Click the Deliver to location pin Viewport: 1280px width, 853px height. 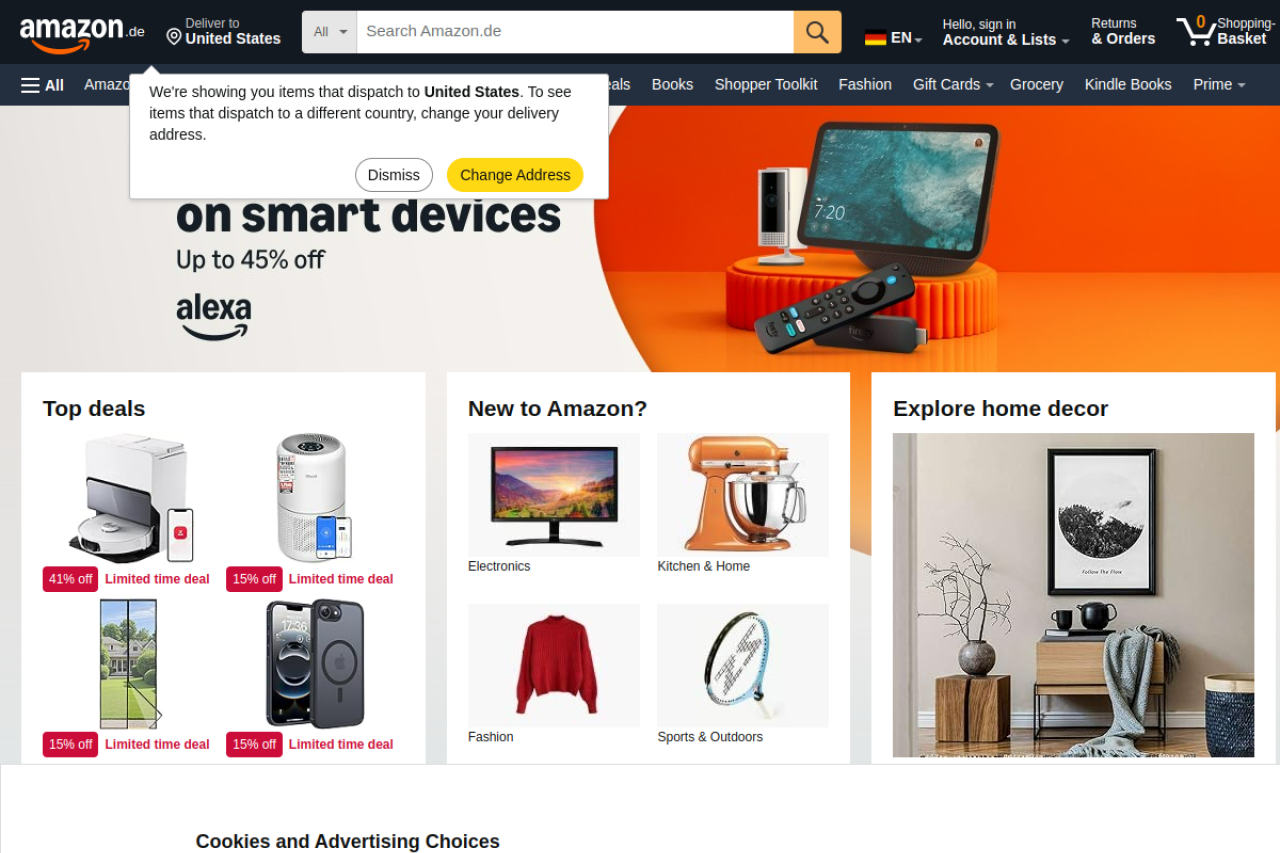pyautogui.click(x=174, y=37)
